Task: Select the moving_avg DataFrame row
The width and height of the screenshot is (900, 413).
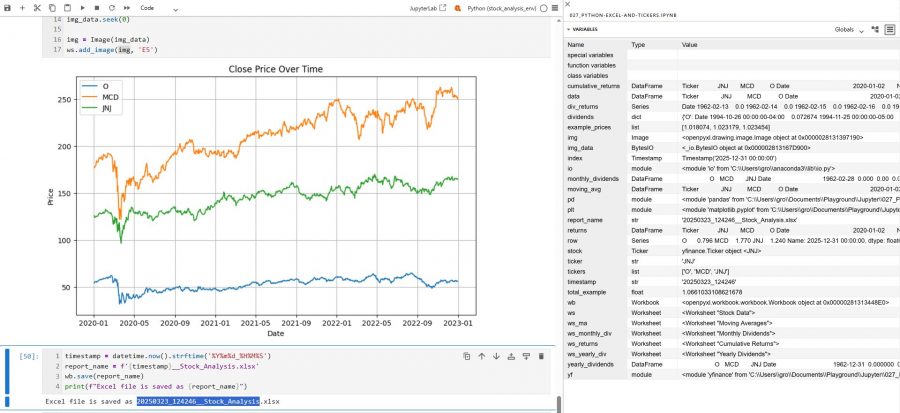Action: 732,189
